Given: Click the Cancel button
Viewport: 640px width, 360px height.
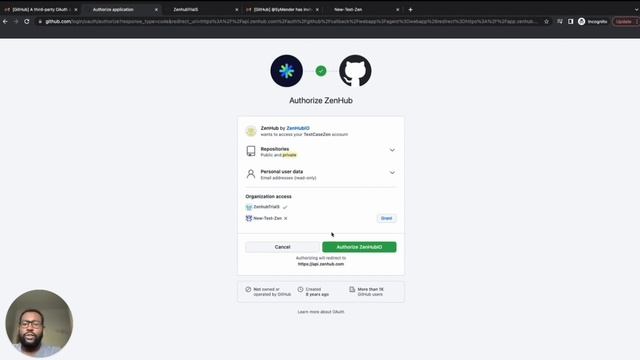Looking at the screenshot, I should [282, 247].
